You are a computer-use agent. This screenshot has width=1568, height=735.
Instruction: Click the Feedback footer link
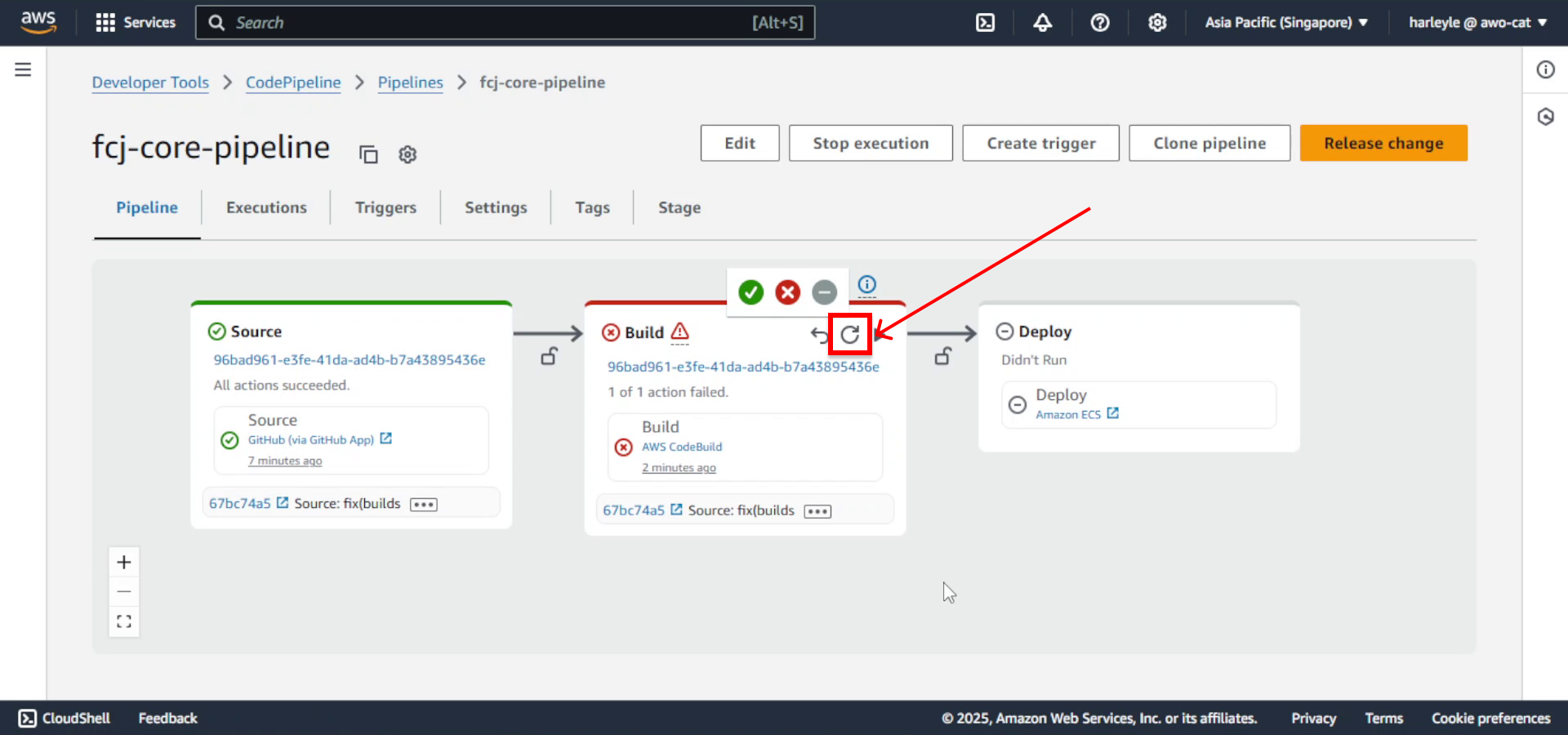click(x=167, y=718)
